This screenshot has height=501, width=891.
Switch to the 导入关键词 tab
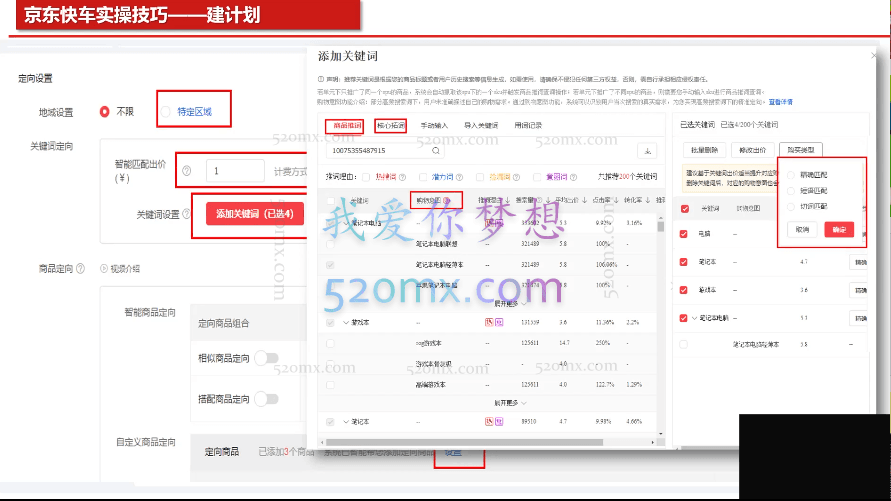tap(481, 126)
